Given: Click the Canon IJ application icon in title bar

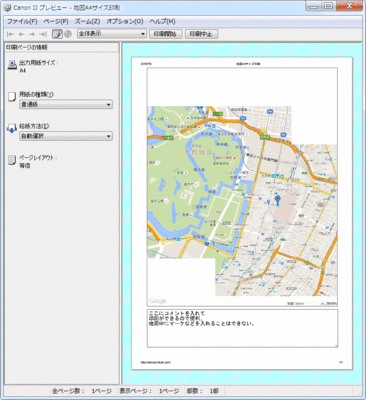Looking at the screenshot, I should tap(7, 7).
